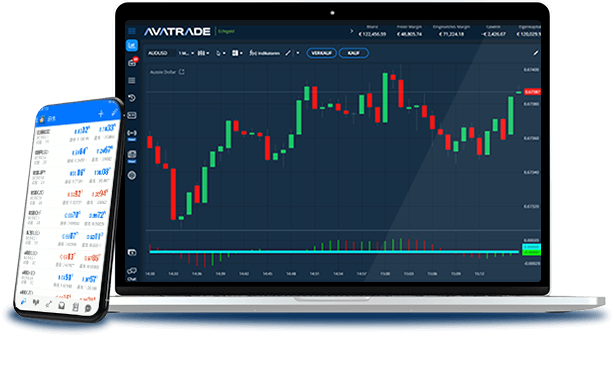
Task: Click the AUDUSD symbol field
Action: pyautogui.click(x=160, y=53)
